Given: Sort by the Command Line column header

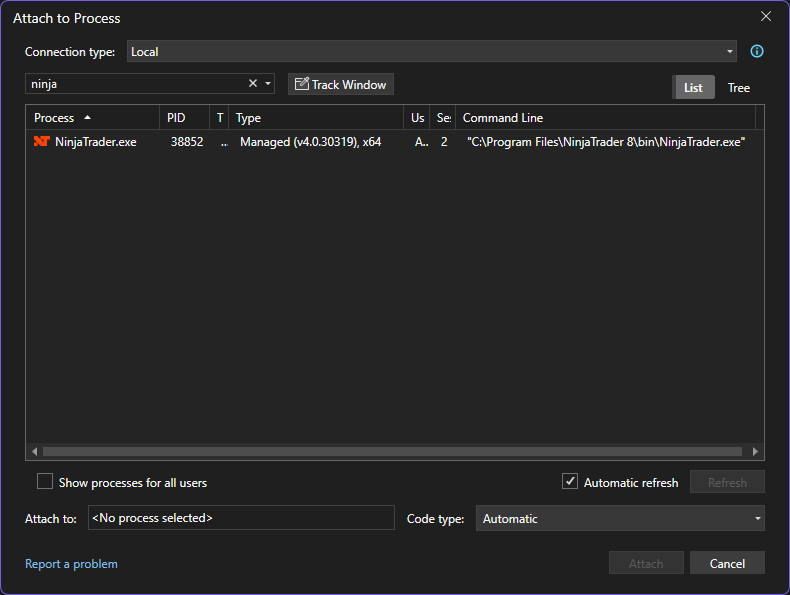Looking at the screenshot, I should click(x=605, y=118).
